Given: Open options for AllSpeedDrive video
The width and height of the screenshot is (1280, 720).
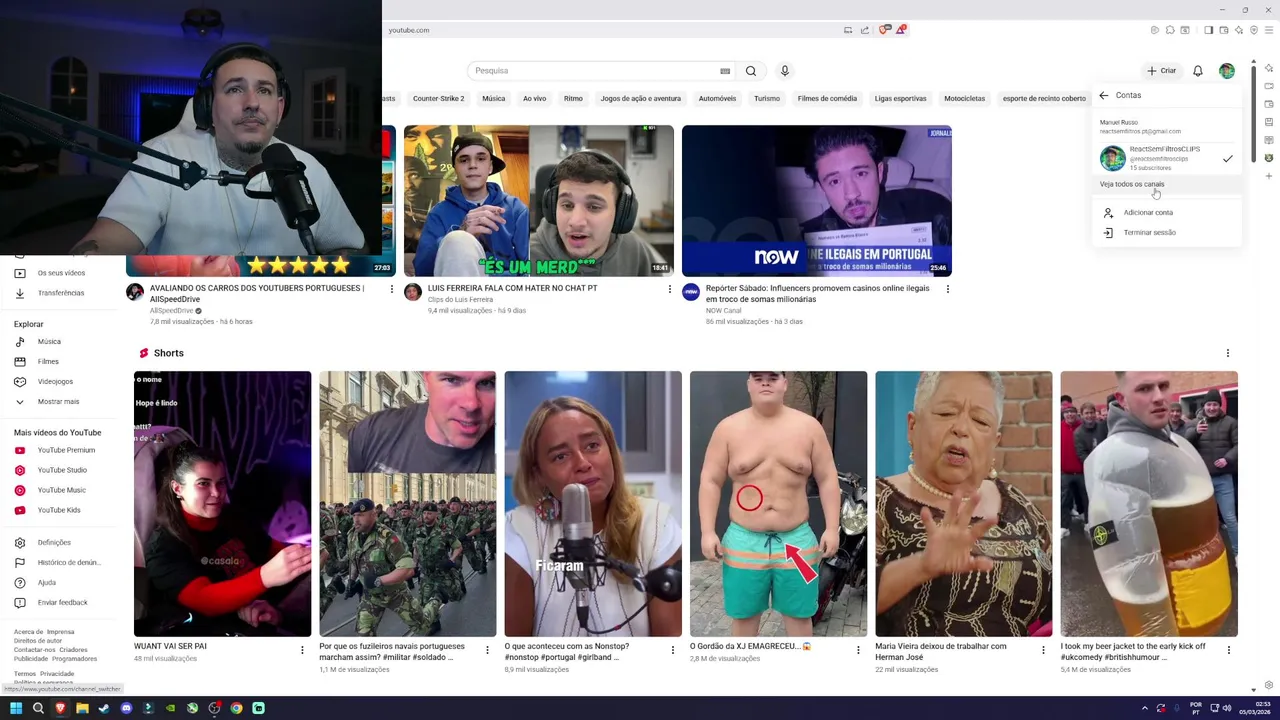Looking at the screenshot, I should coord(392,289).
